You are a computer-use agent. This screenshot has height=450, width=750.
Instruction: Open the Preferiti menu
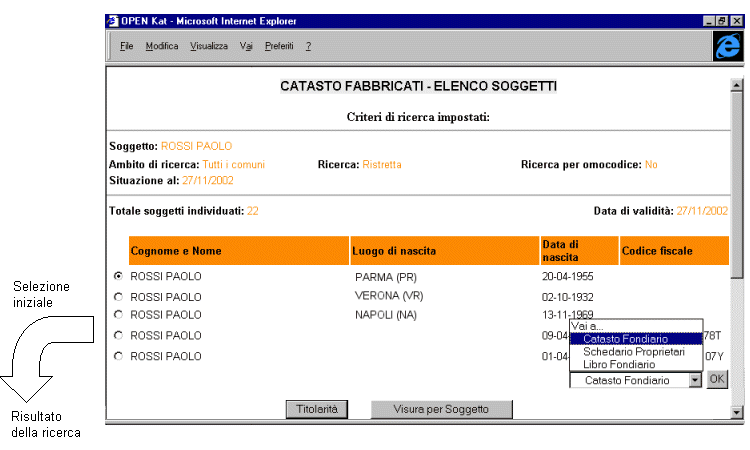279,47
